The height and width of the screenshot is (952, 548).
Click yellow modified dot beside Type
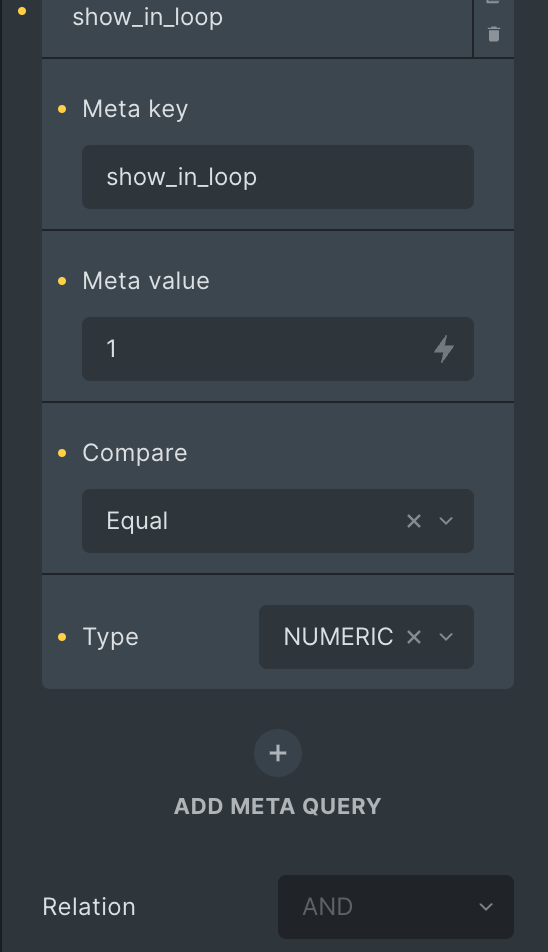pos(62,637)
